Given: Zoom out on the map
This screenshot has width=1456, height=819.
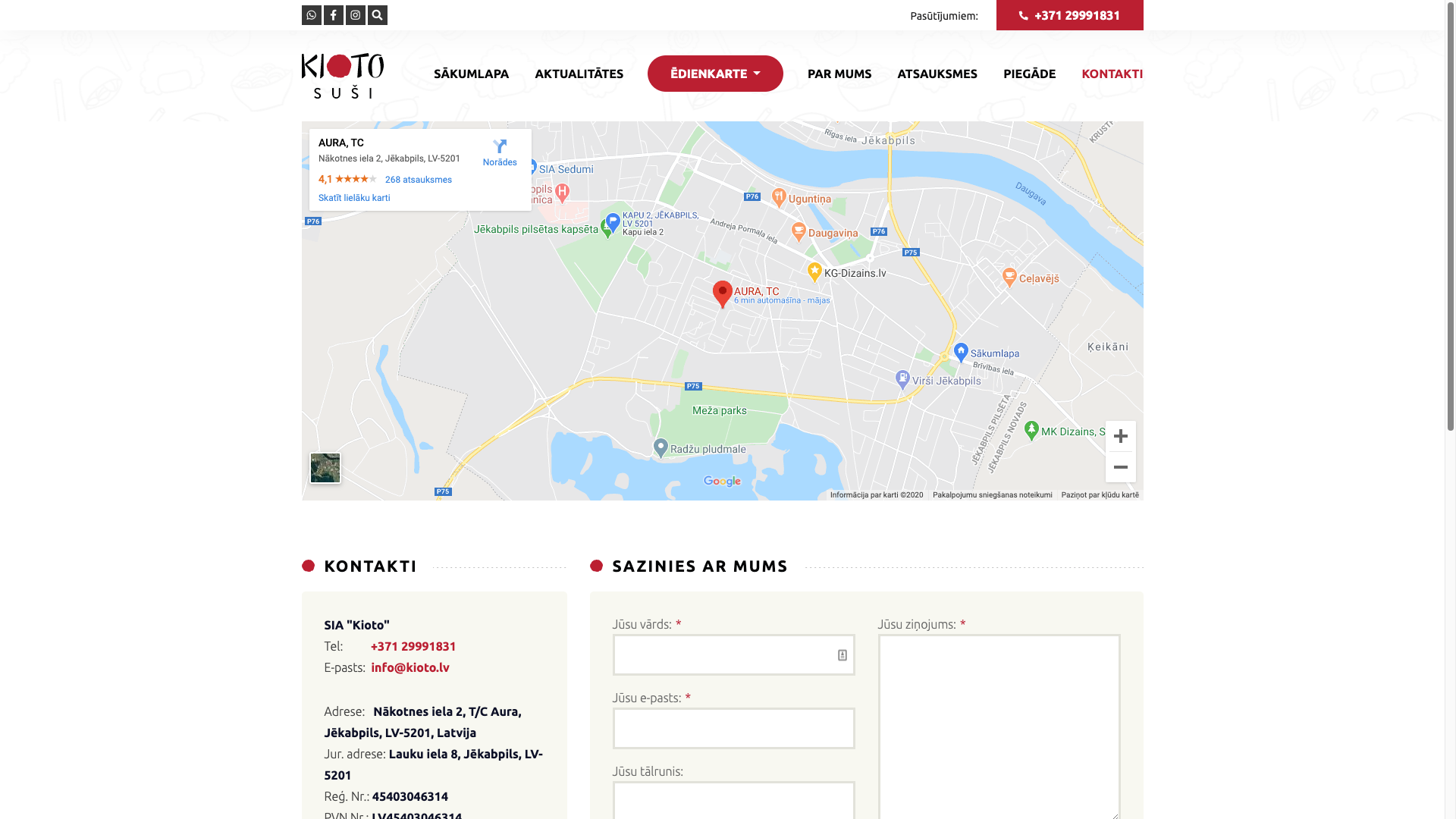Looking at the screenshot, I should 1120,467.
